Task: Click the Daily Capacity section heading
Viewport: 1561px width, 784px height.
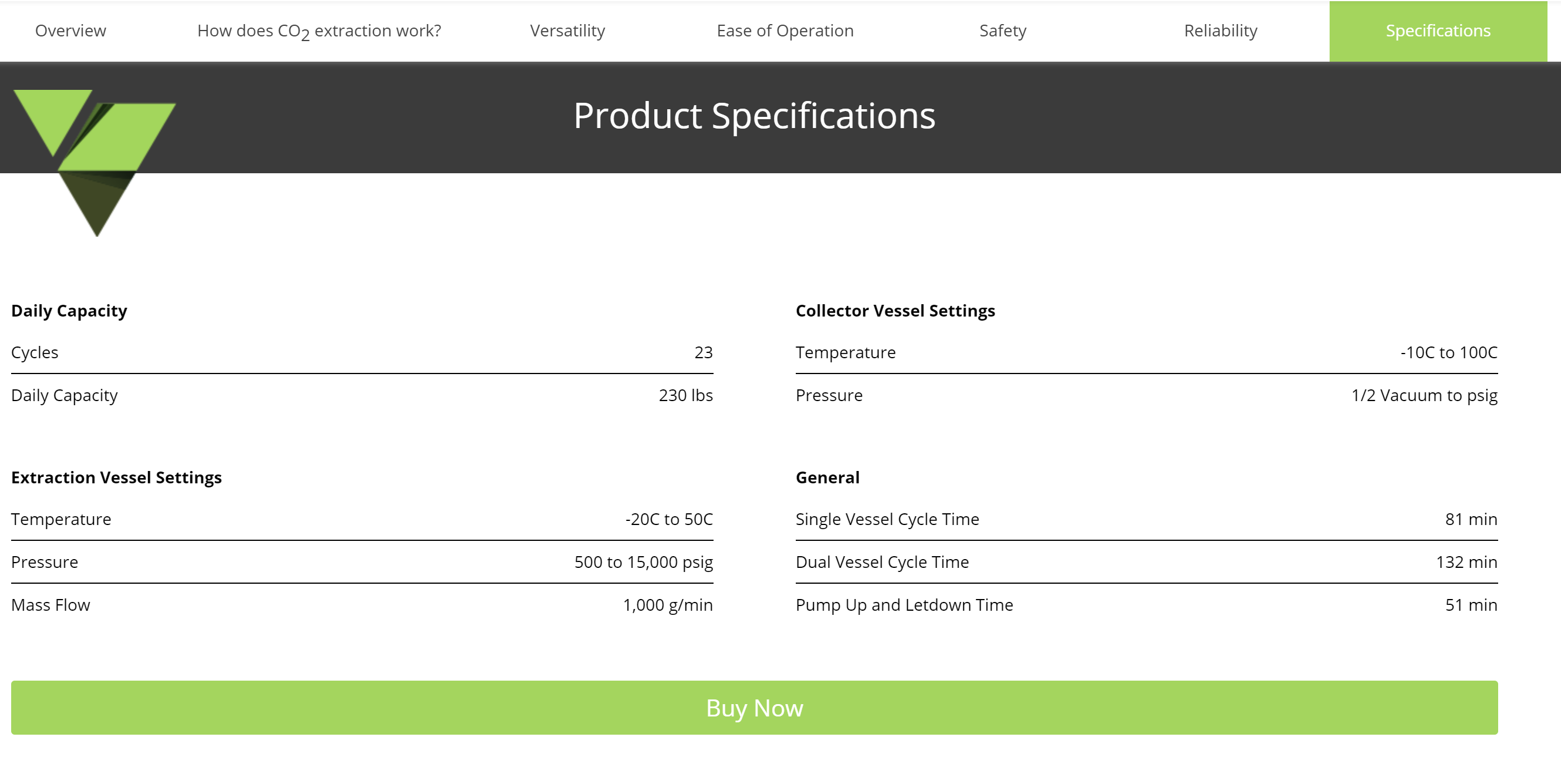Action: (69, 311)
